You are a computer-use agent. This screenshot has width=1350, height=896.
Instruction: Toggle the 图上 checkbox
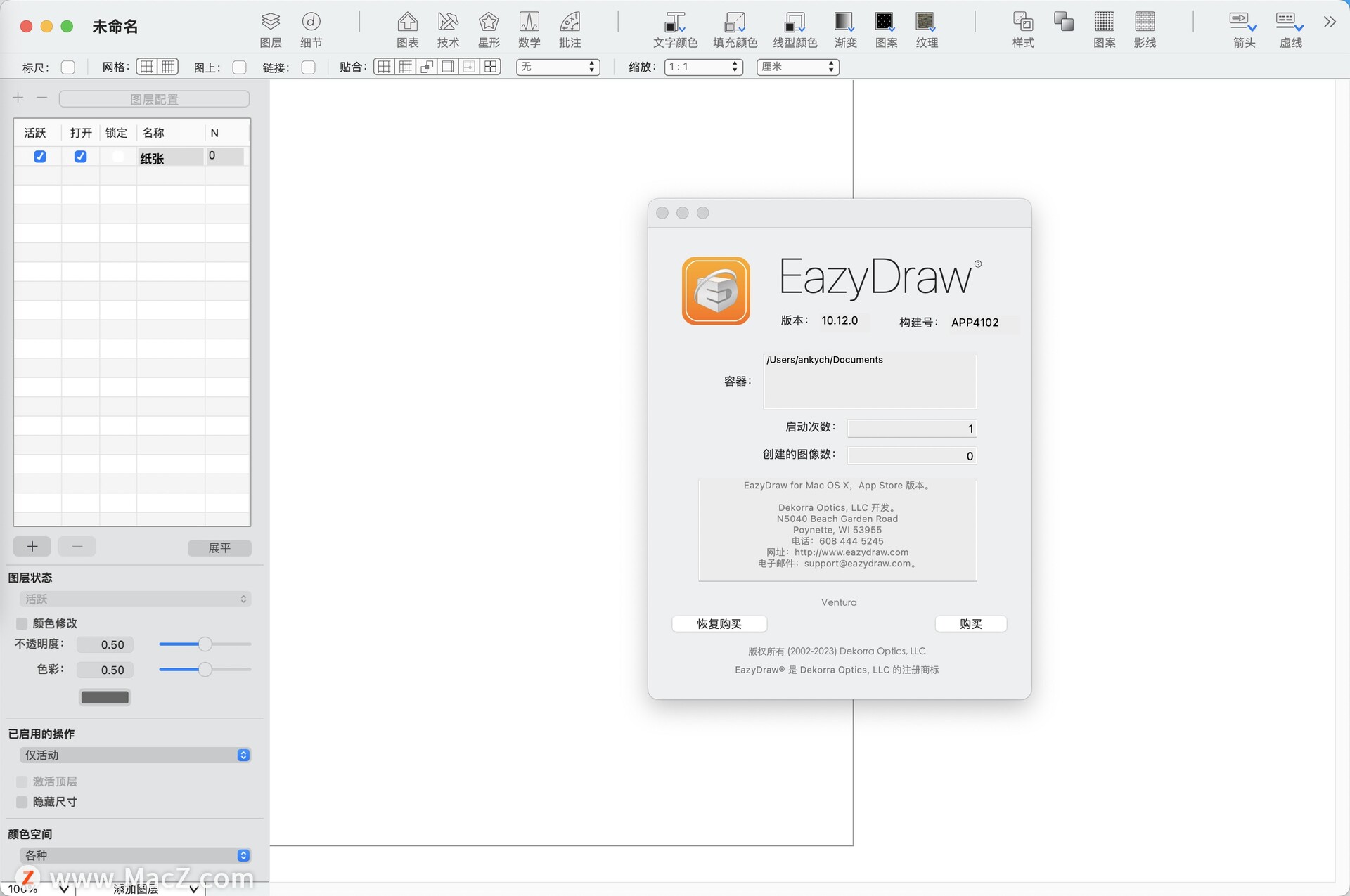coord(239,67)
